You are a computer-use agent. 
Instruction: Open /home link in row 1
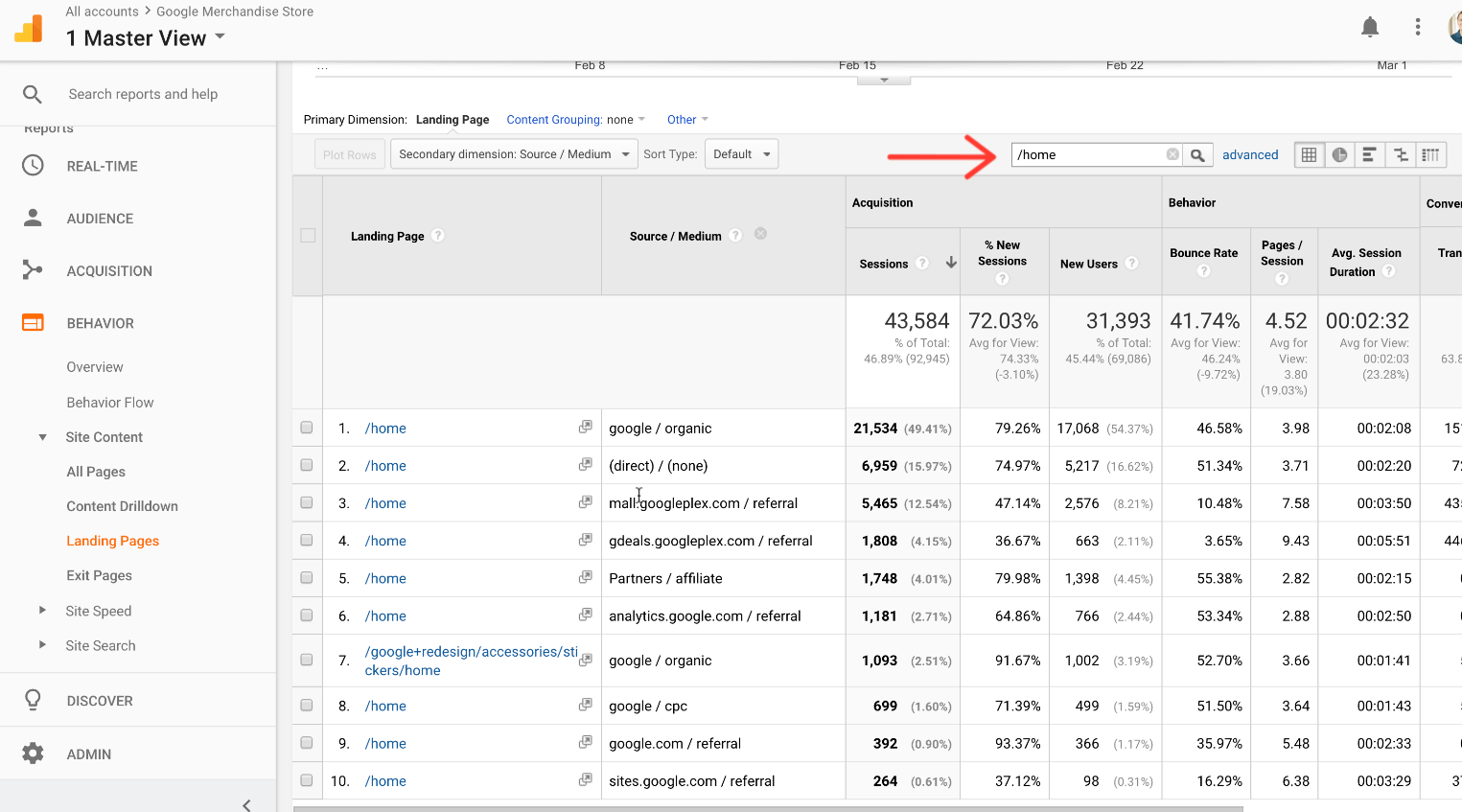[385, 428]
